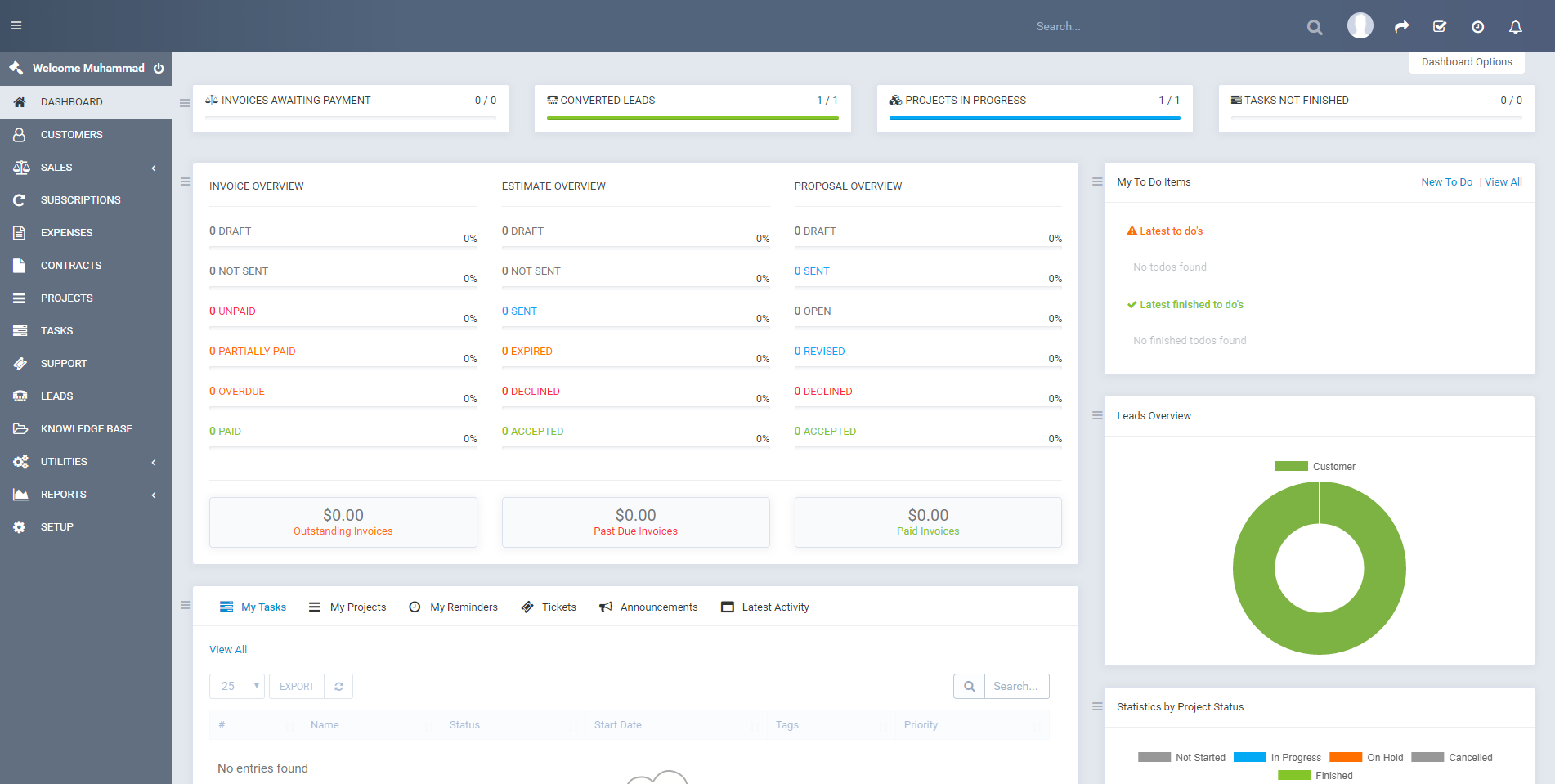The width and height of the screenshot is (1555, 784).
Task: Open the to-do checklist icon in header
Action: (x=1440, y=27)
